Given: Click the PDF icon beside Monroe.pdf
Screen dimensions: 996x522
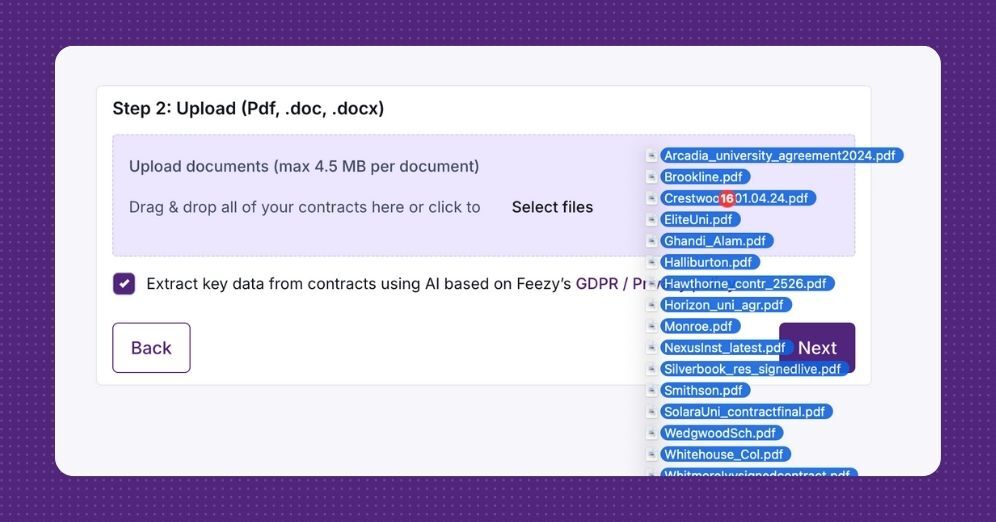Looking at the screenshot, I should pyautogui.click(x=651, y=326).
